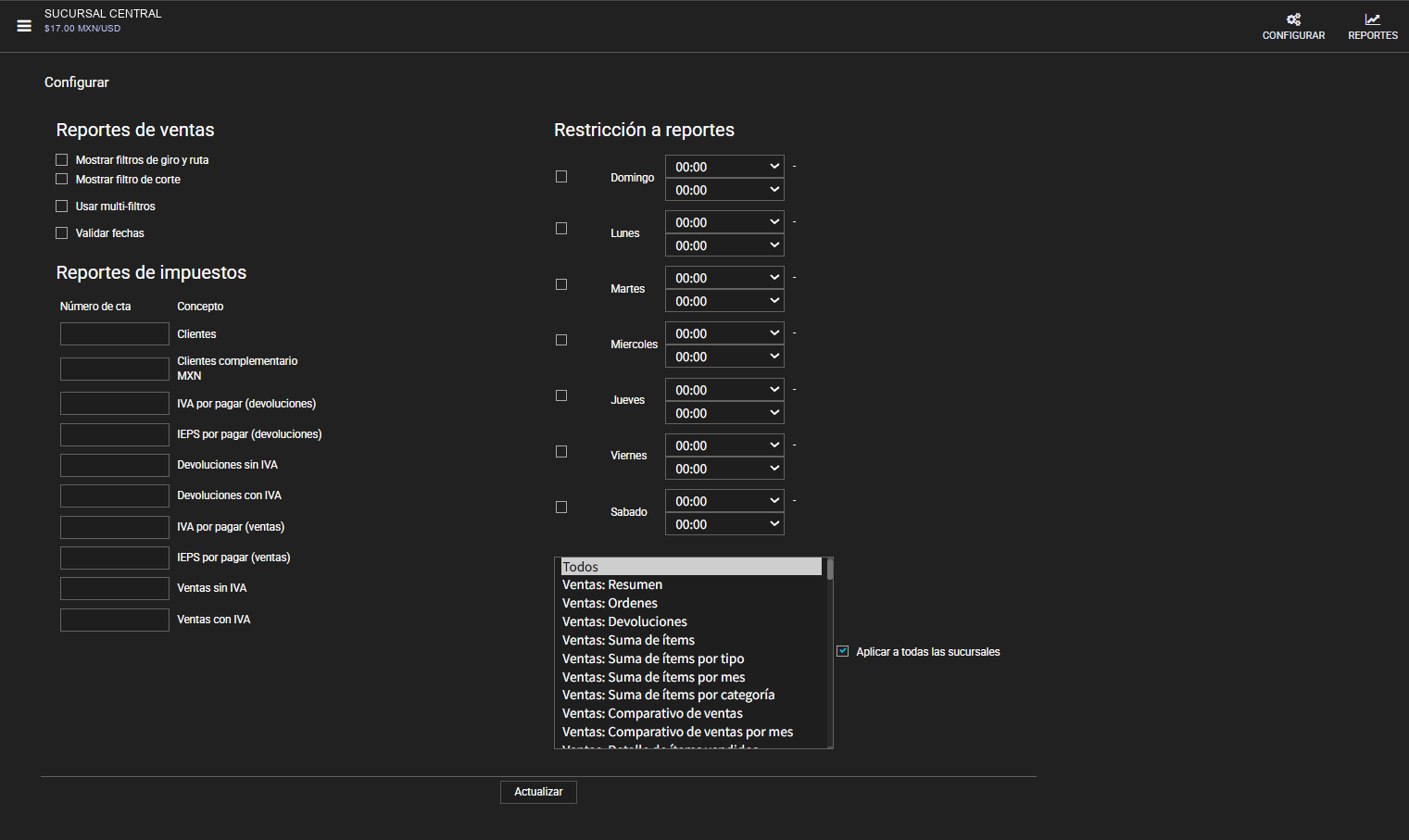1409x840 pixels.
Task: Expand Viernes start time dropdown
Action: (x=724, y=445)
